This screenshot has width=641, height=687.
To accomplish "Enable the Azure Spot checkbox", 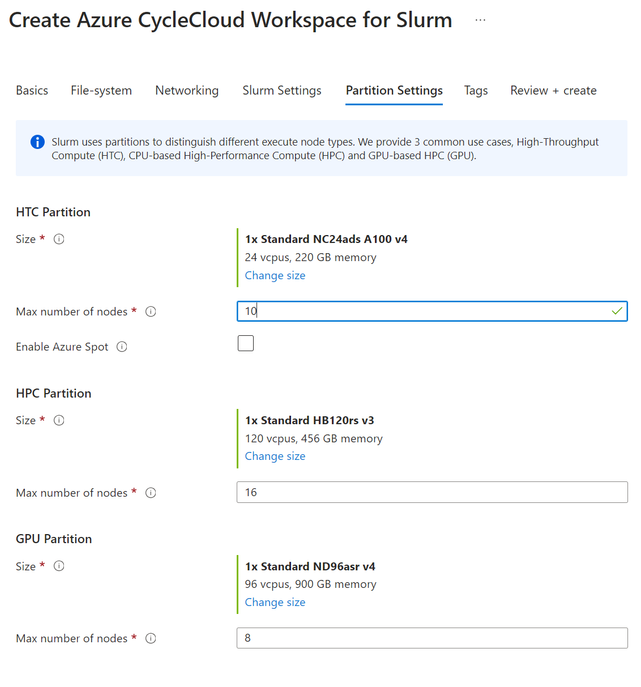I will (x=246, y=344).
